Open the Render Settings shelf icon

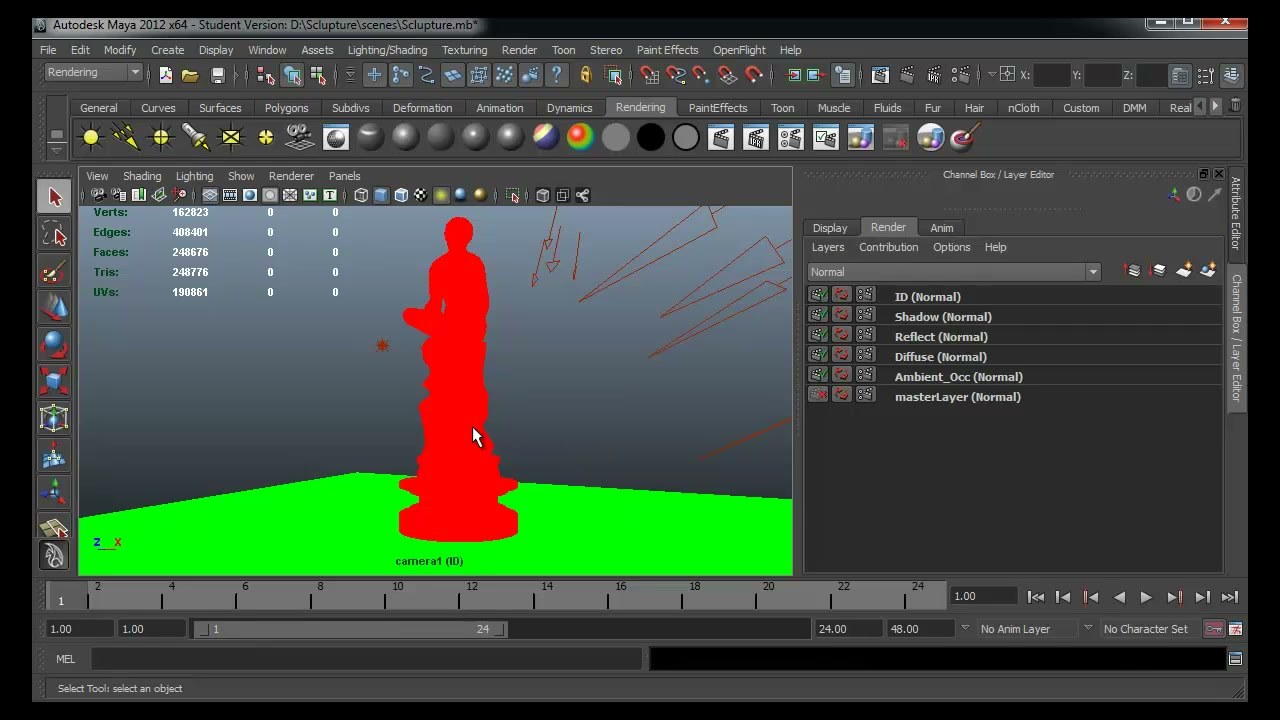[x=790, y=137]
